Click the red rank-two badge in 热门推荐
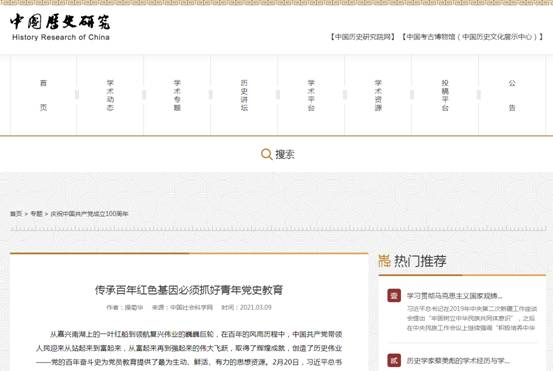Viewport: 553px width, 371px height. point(394,360)
